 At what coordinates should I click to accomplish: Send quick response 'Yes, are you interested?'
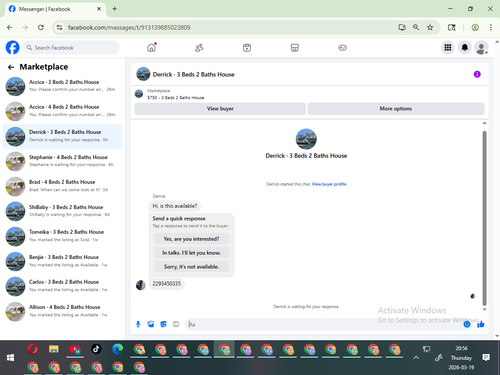[x=191, y=239]
